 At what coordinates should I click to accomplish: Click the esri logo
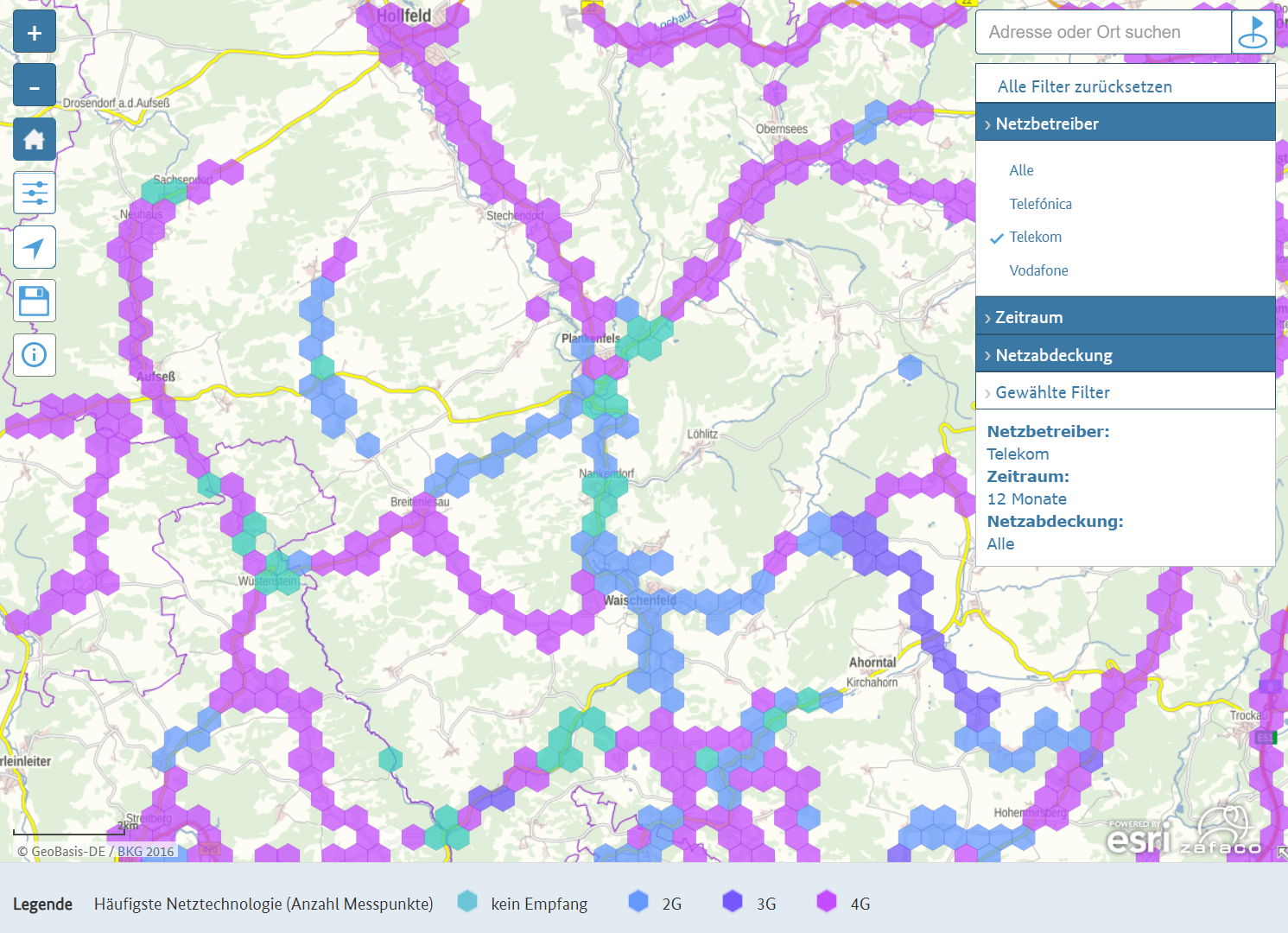(1139, 836)
